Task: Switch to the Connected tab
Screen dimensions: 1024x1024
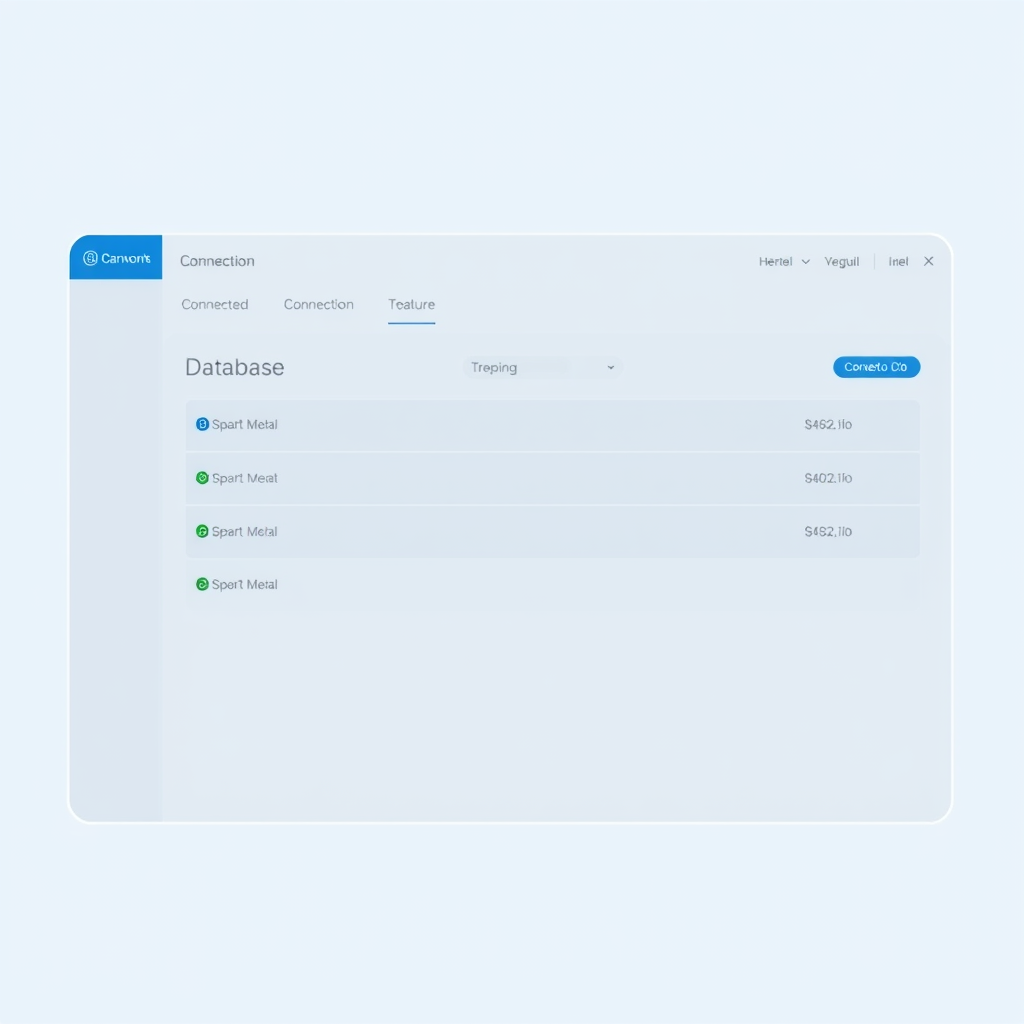Action: 215,305
